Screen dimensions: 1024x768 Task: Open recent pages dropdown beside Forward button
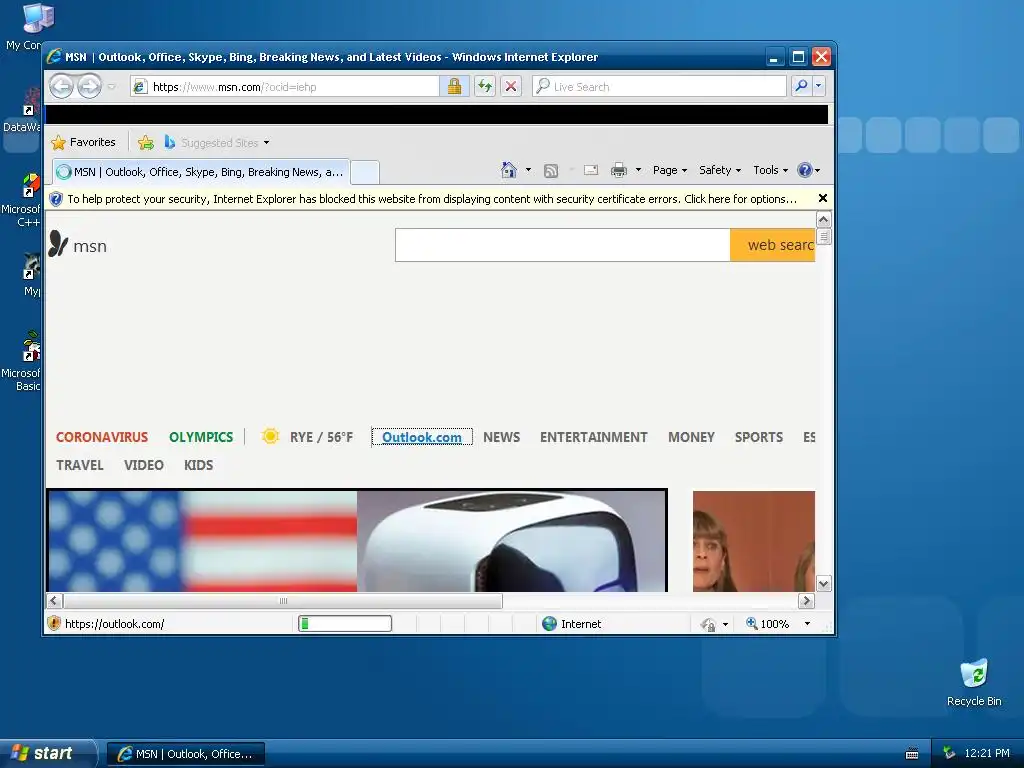click(112, 87)
